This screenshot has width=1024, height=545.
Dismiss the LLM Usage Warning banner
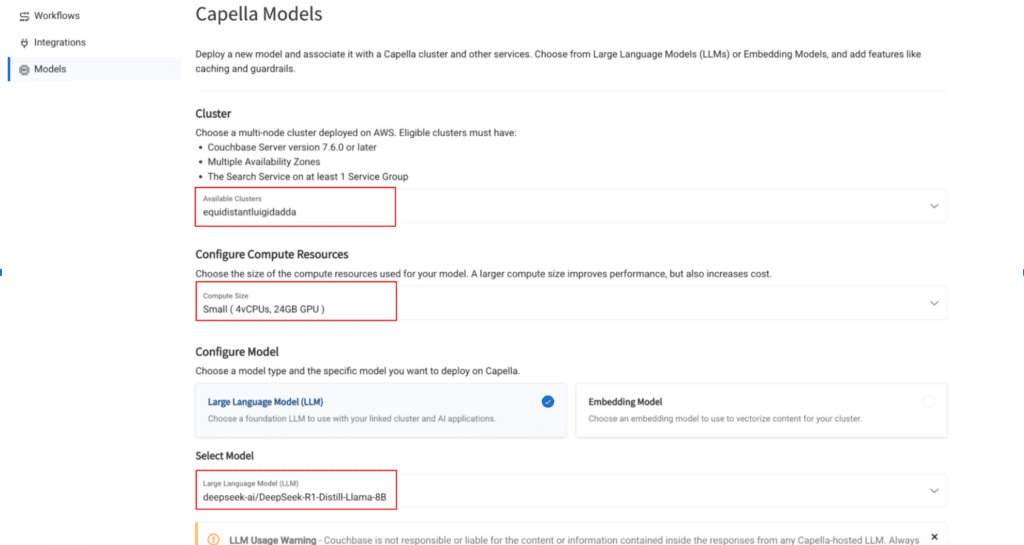click(x=934, y=537)
